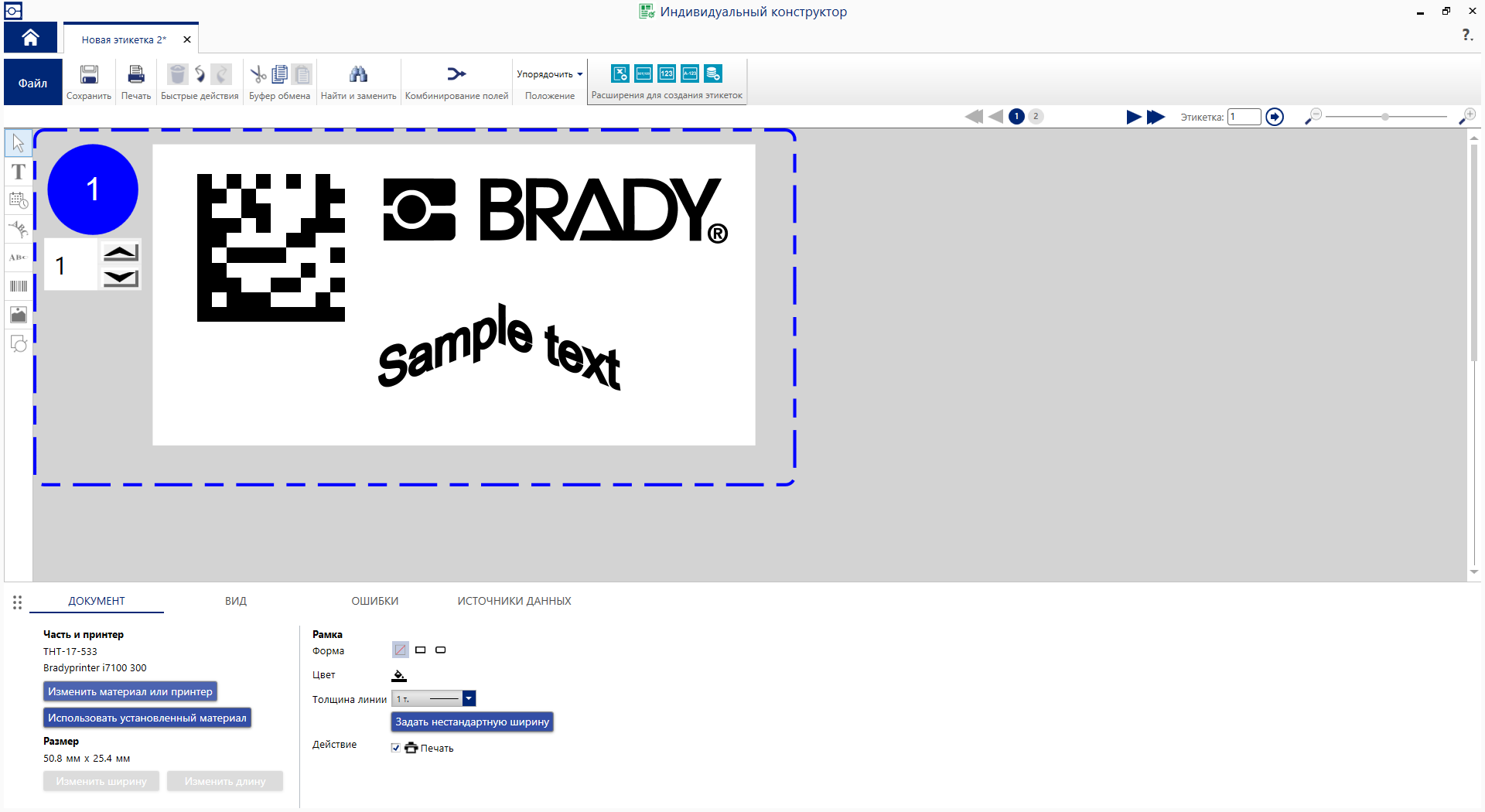This screenshot has height=812, width=1485.
Task: Click the serialization 123 extension icon
Action: click(x=666, y=73)
